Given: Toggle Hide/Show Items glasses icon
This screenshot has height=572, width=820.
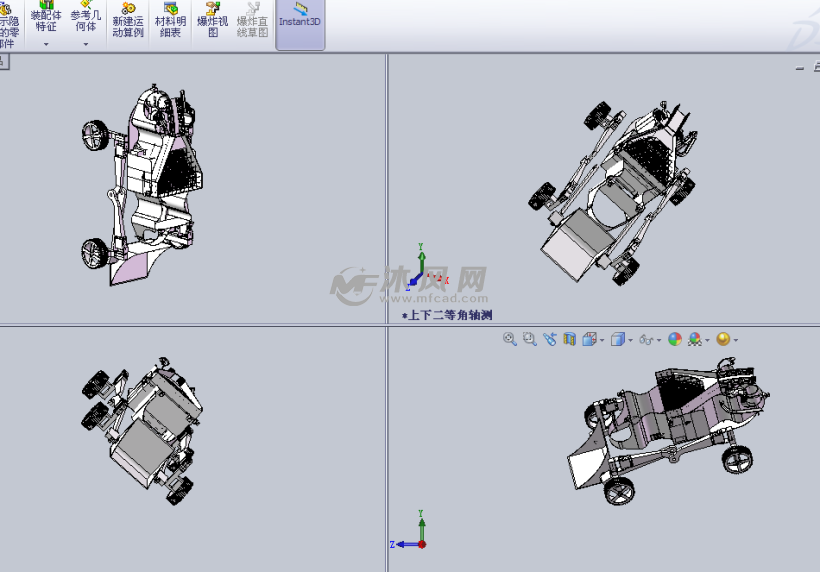Looking at the screenshot, I should click(x=646, y=340).
